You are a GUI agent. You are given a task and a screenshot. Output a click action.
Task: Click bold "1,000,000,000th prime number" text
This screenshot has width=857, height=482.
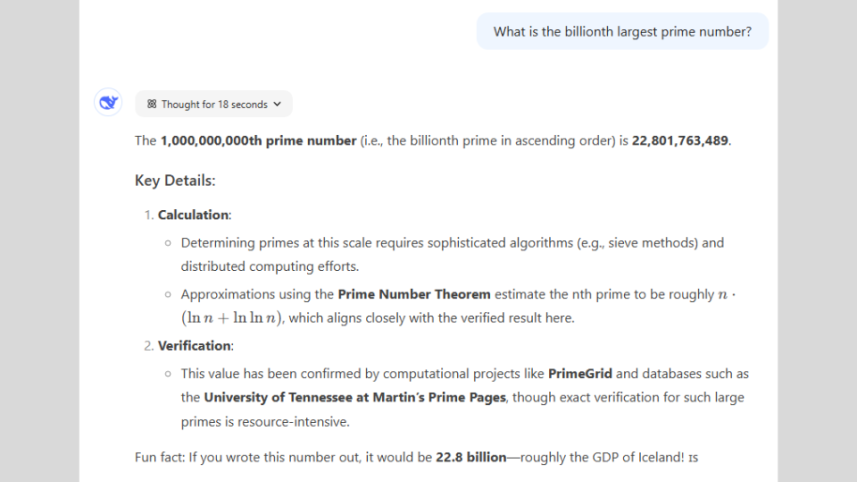coord(258,141)
